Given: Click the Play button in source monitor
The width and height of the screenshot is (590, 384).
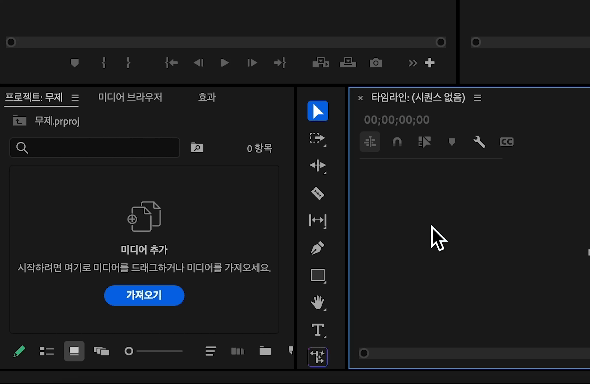Looking at the screenshot, I should pyautogui.click(x=225, y=63).
